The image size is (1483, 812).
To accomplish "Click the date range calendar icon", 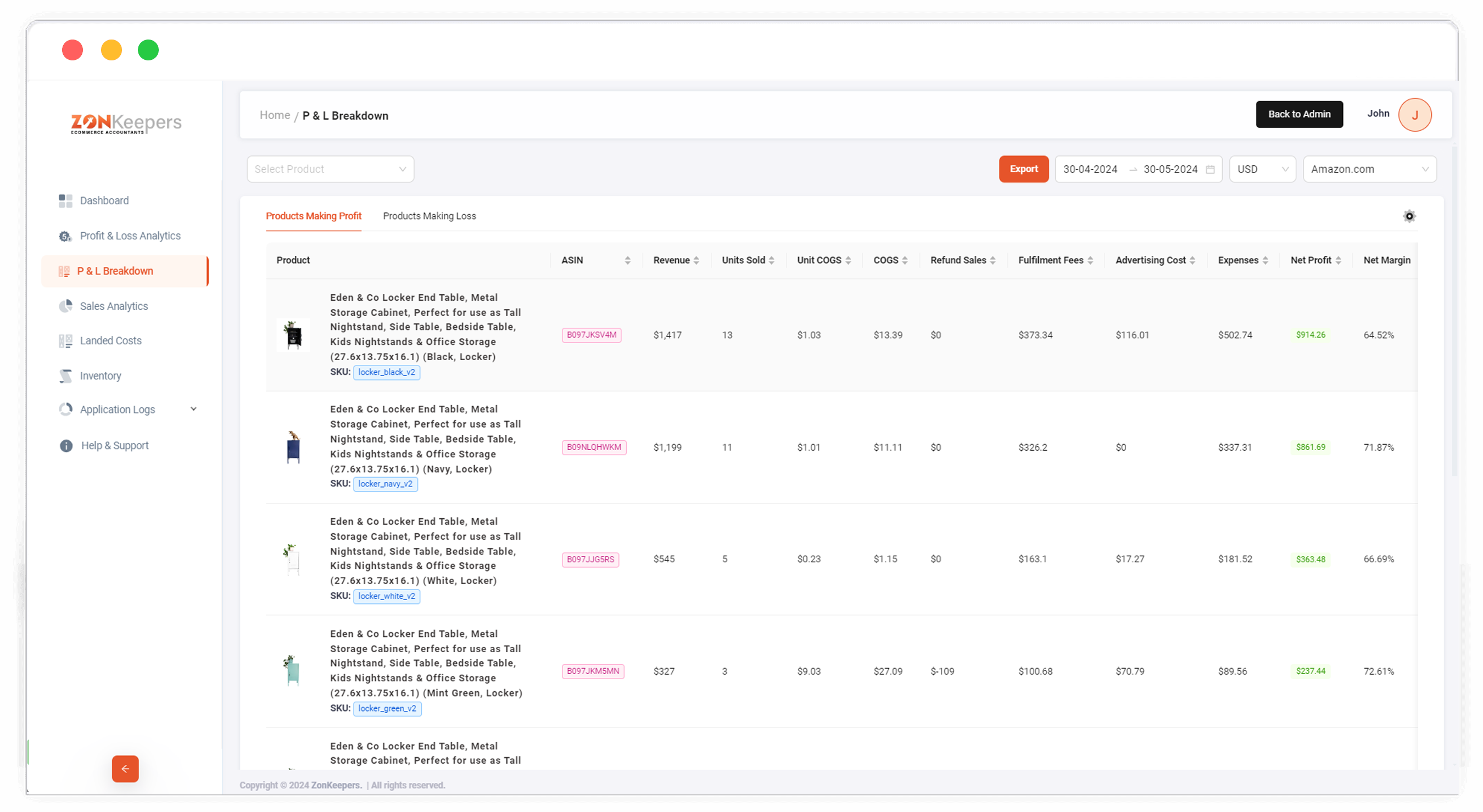I will click(1210, 169).
